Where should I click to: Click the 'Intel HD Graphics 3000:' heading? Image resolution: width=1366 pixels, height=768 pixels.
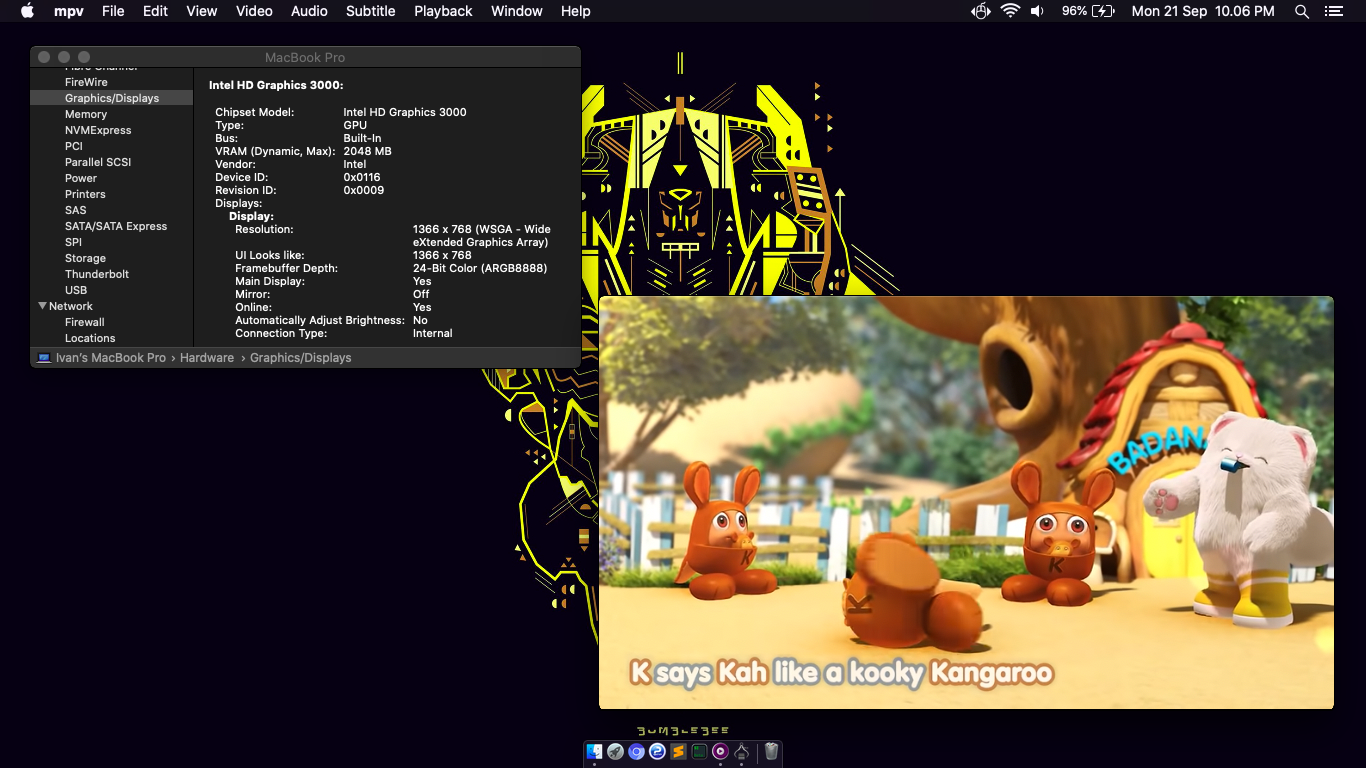(276, 86)
